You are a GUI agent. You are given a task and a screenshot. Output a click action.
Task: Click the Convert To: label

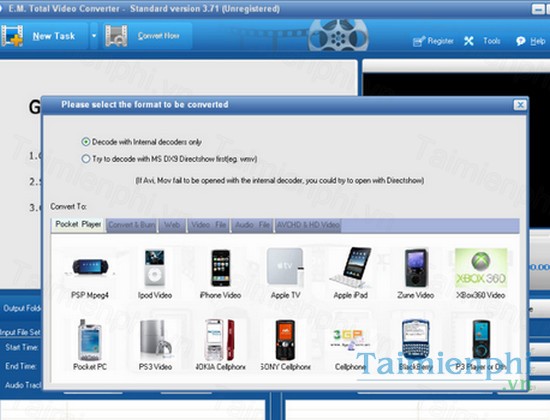[x=68, y=206]
